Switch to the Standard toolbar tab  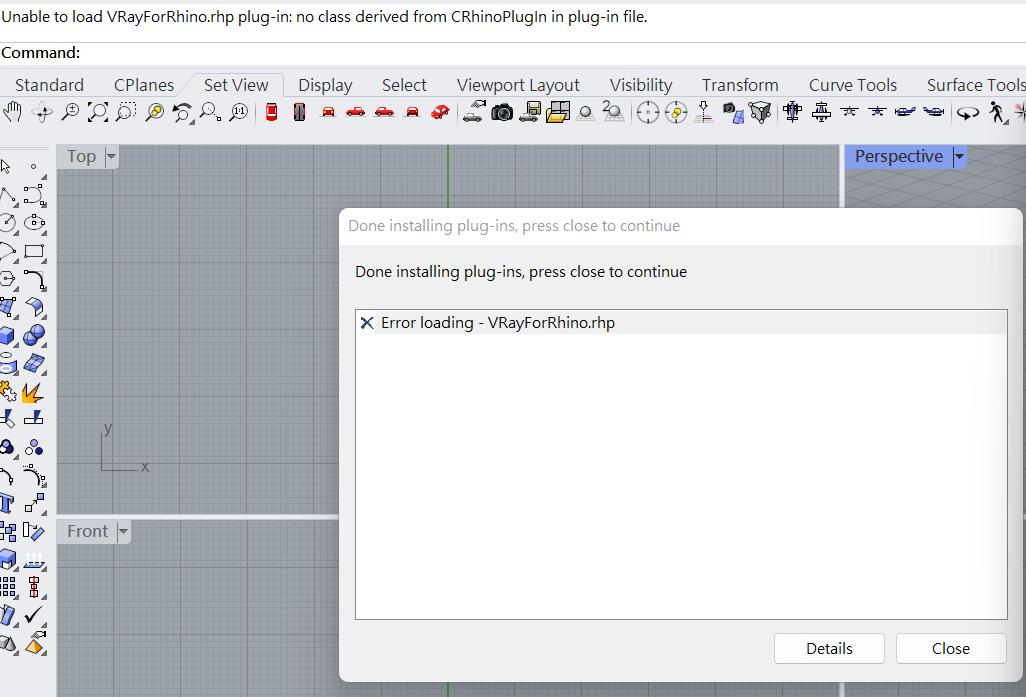pos(49,85)
